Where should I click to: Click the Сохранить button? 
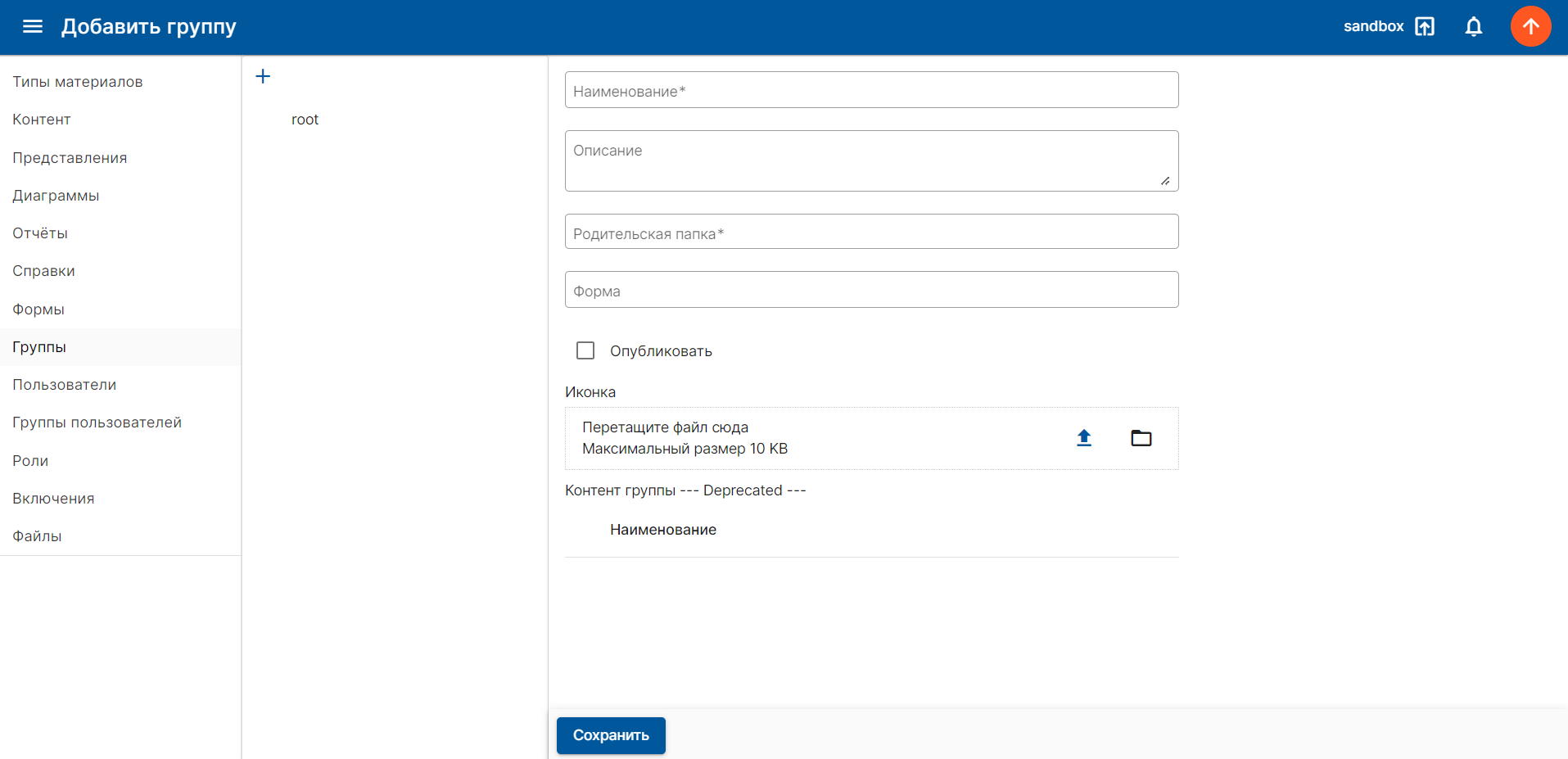[x=611, y=735]
